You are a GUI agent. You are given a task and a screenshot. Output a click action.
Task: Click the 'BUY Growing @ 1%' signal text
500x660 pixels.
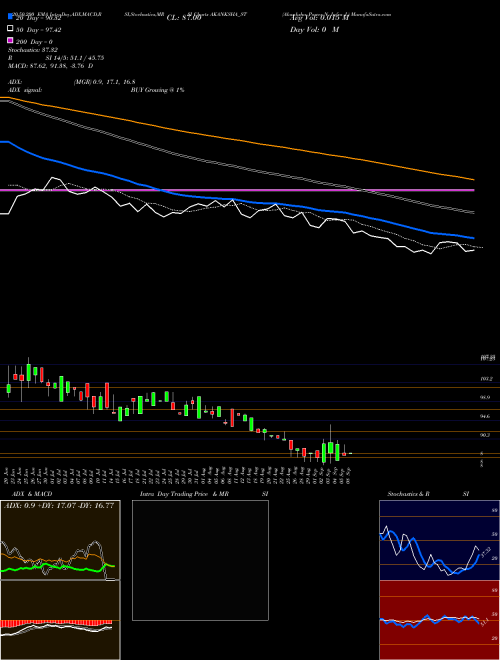coord(157,90)
